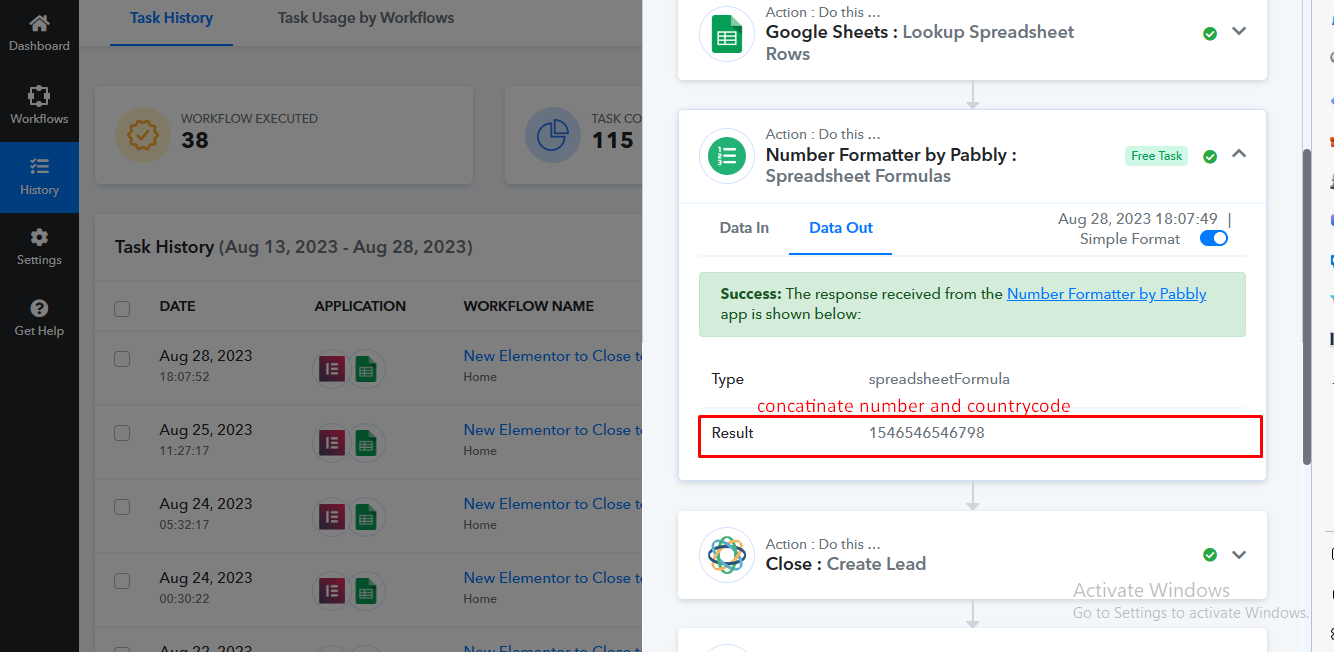The width and height of the screenshot is (1334, 652).
Task: Click Google Sheets icon in Aug 24 05:32:17 row
Action: pyautogui.click(x=366, y=517)
